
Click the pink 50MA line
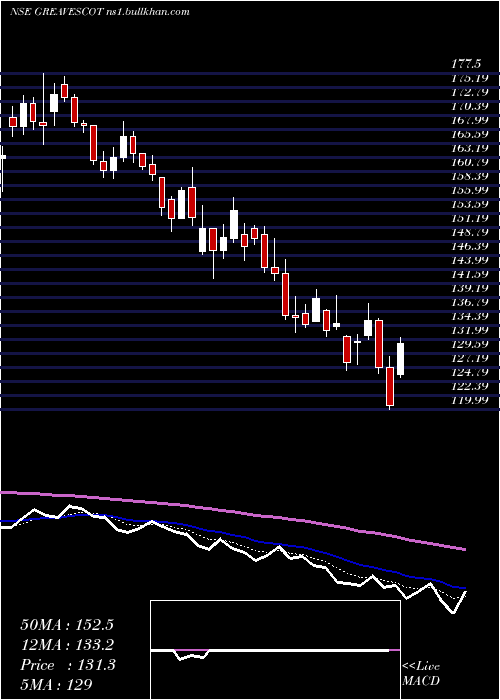click(x=232, y=510)
